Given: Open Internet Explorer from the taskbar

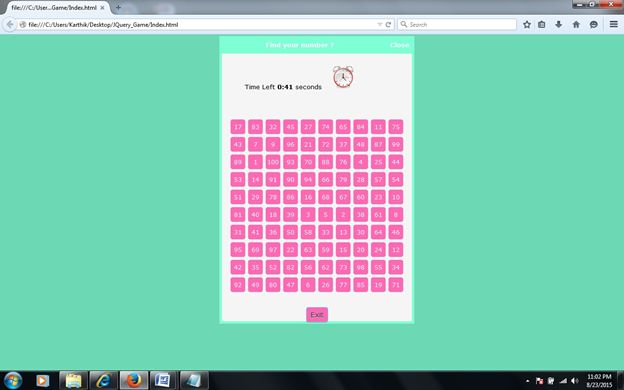Looking at the screenshot, I should pos(103,380).
